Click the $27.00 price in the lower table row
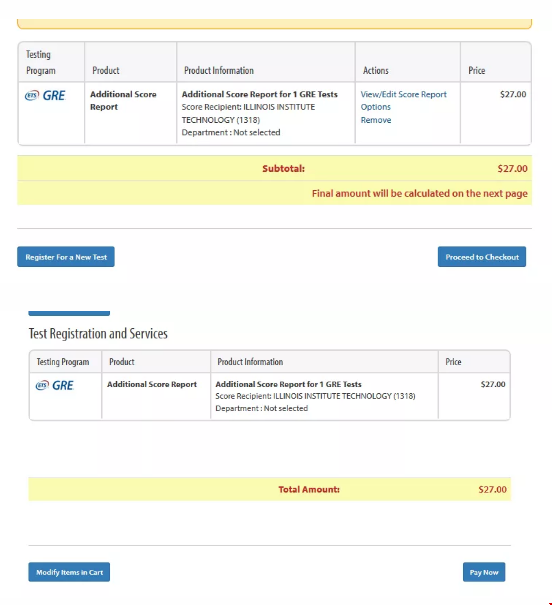 click(493, 384)
